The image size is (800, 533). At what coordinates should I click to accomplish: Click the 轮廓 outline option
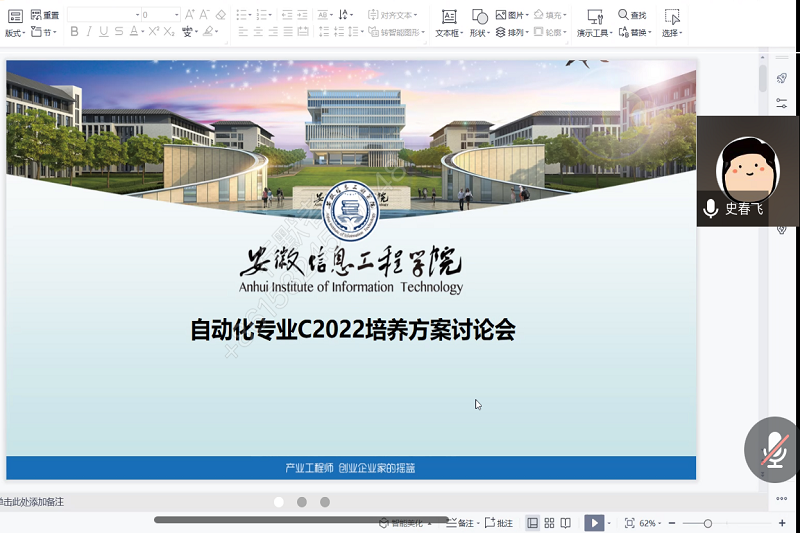tap(550, 32)
